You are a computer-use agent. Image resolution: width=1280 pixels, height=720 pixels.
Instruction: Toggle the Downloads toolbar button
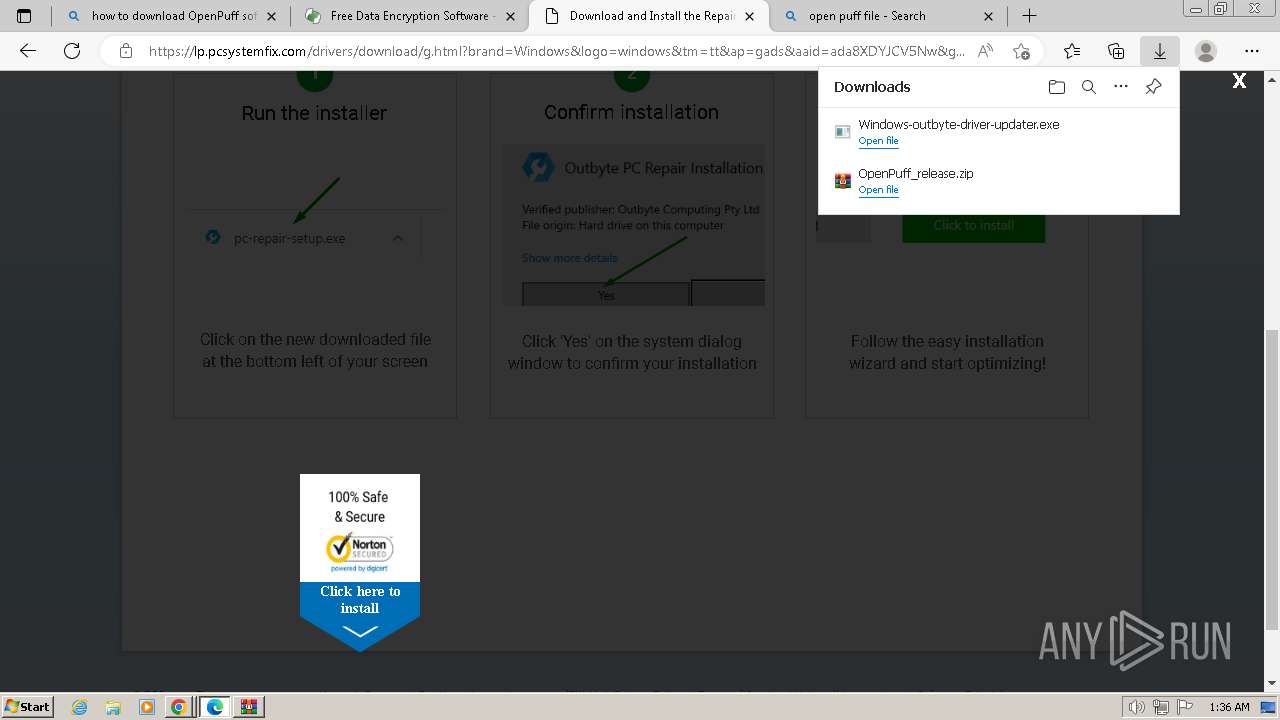point(1160,51)
